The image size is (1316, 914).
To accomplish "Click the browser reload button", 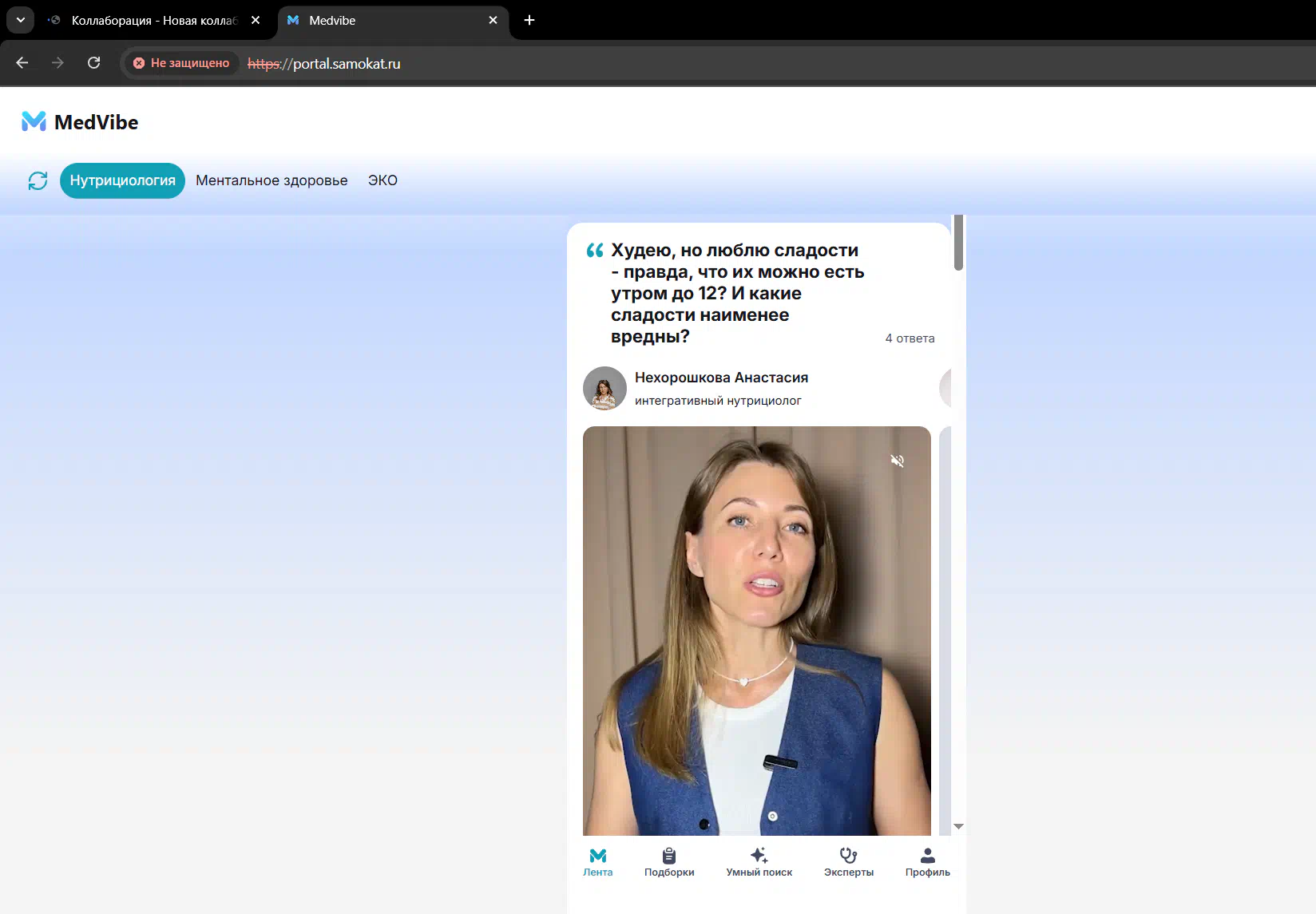I will pos(93,63).
